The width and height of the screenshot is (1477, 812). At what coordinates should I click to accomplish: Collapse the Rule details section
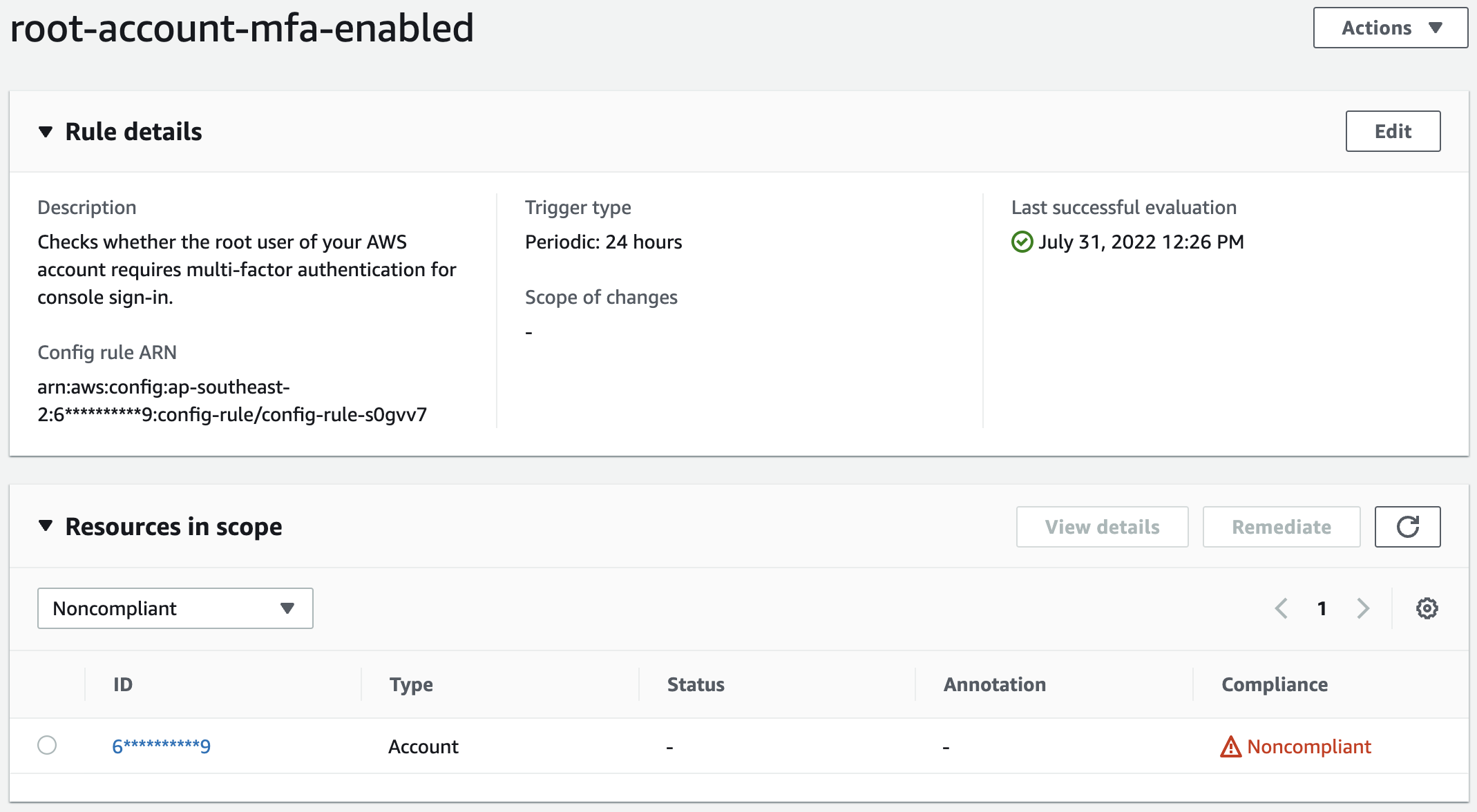pos(46,132)
